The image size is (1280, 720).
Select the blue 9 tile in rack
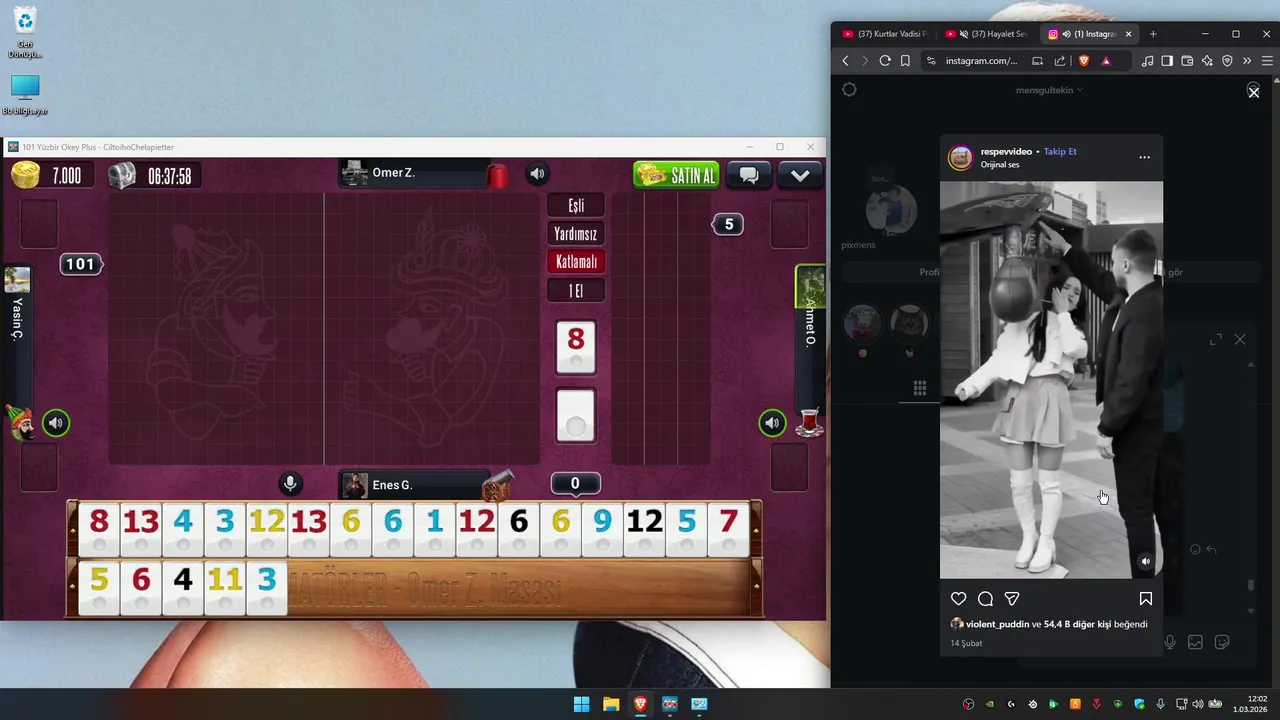coord(601,530)
